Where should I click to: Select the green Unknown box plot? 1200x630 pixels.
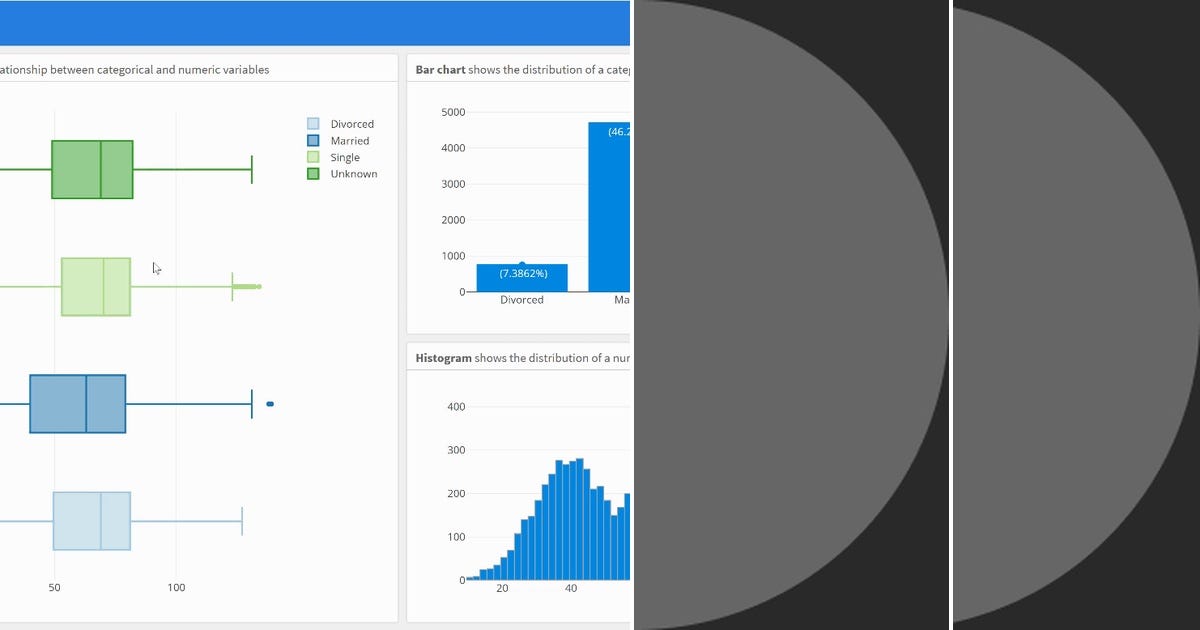click(92, 168)
